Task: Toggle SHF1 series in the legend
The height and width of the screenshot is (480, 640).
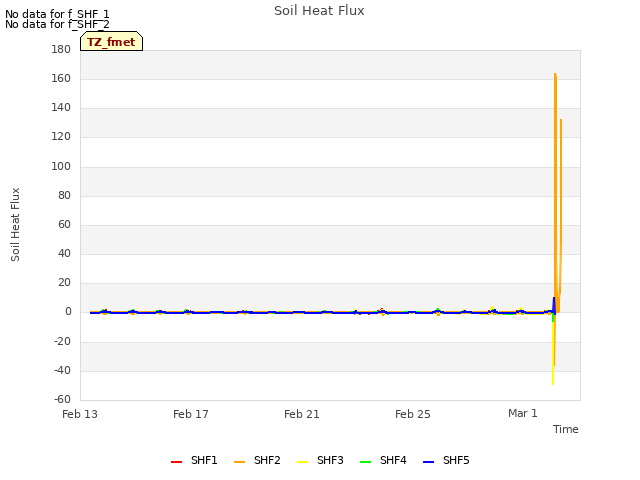Action: click(194, 461)
